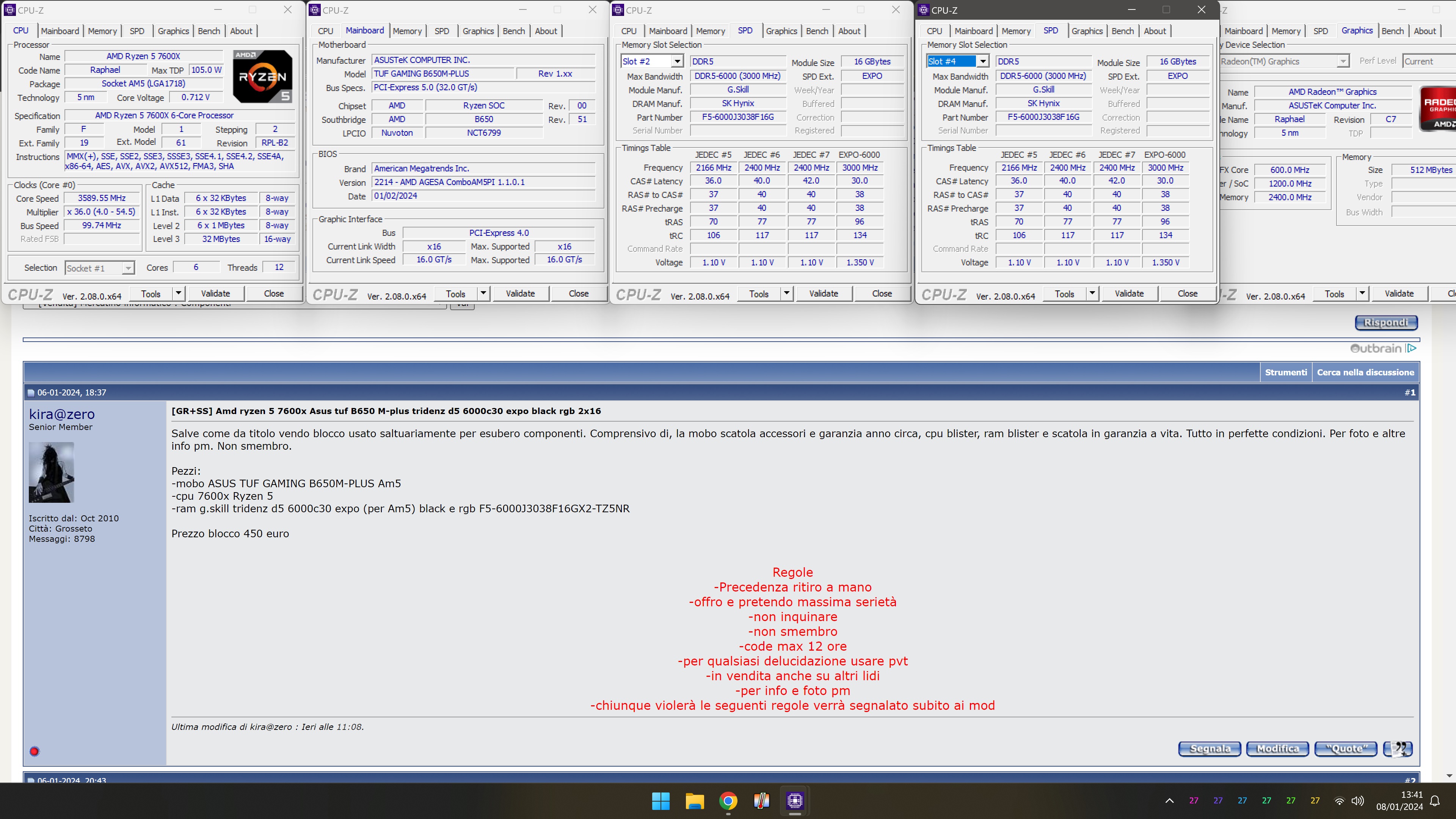Click the Perf Level Current field
This screenshot has height=819, width=1456.
1429,61
